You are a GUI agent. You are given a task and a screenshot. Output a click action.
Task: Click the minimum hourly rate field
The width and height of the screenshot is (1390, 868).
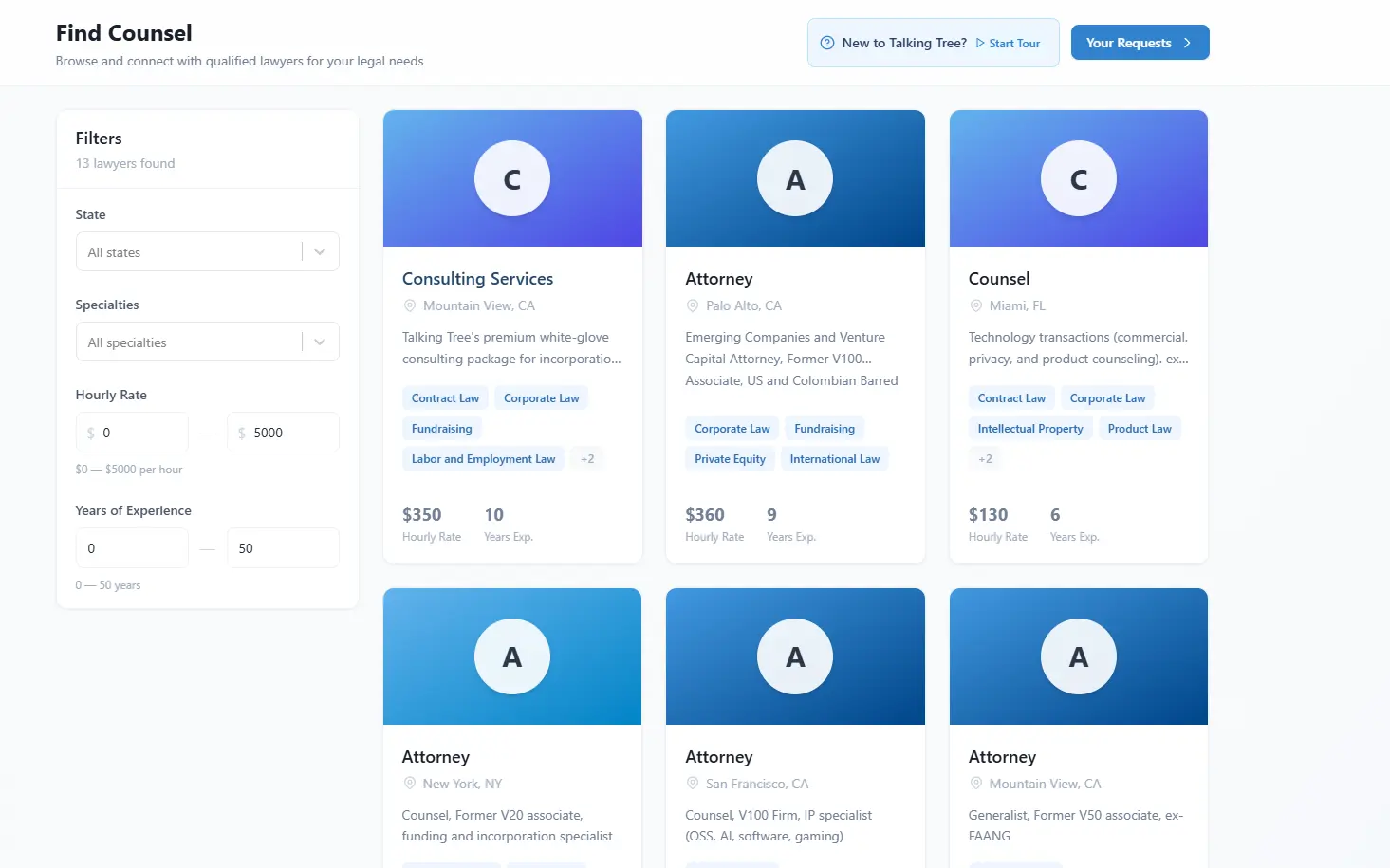[x=140, y=433]
